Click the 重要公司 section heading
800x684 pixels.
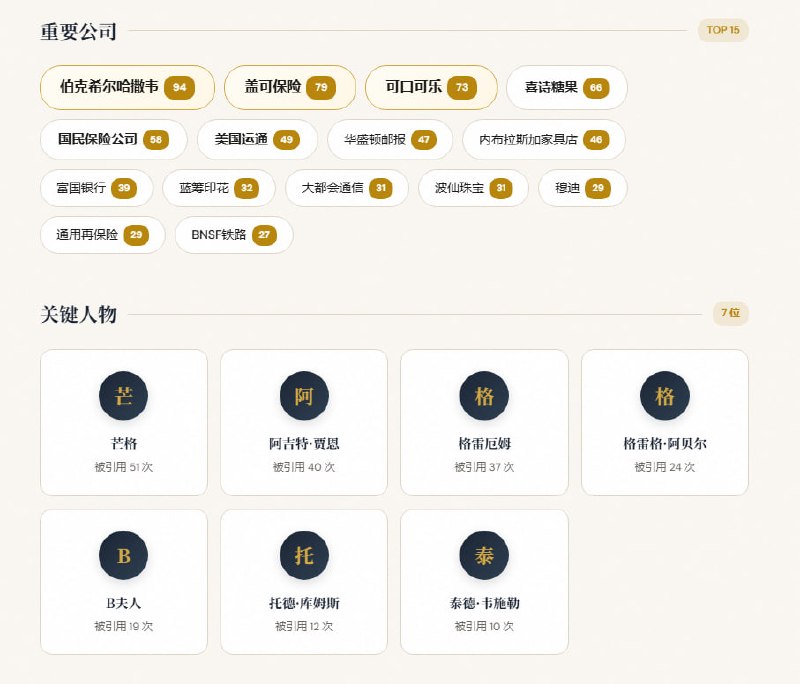[78, 31]
